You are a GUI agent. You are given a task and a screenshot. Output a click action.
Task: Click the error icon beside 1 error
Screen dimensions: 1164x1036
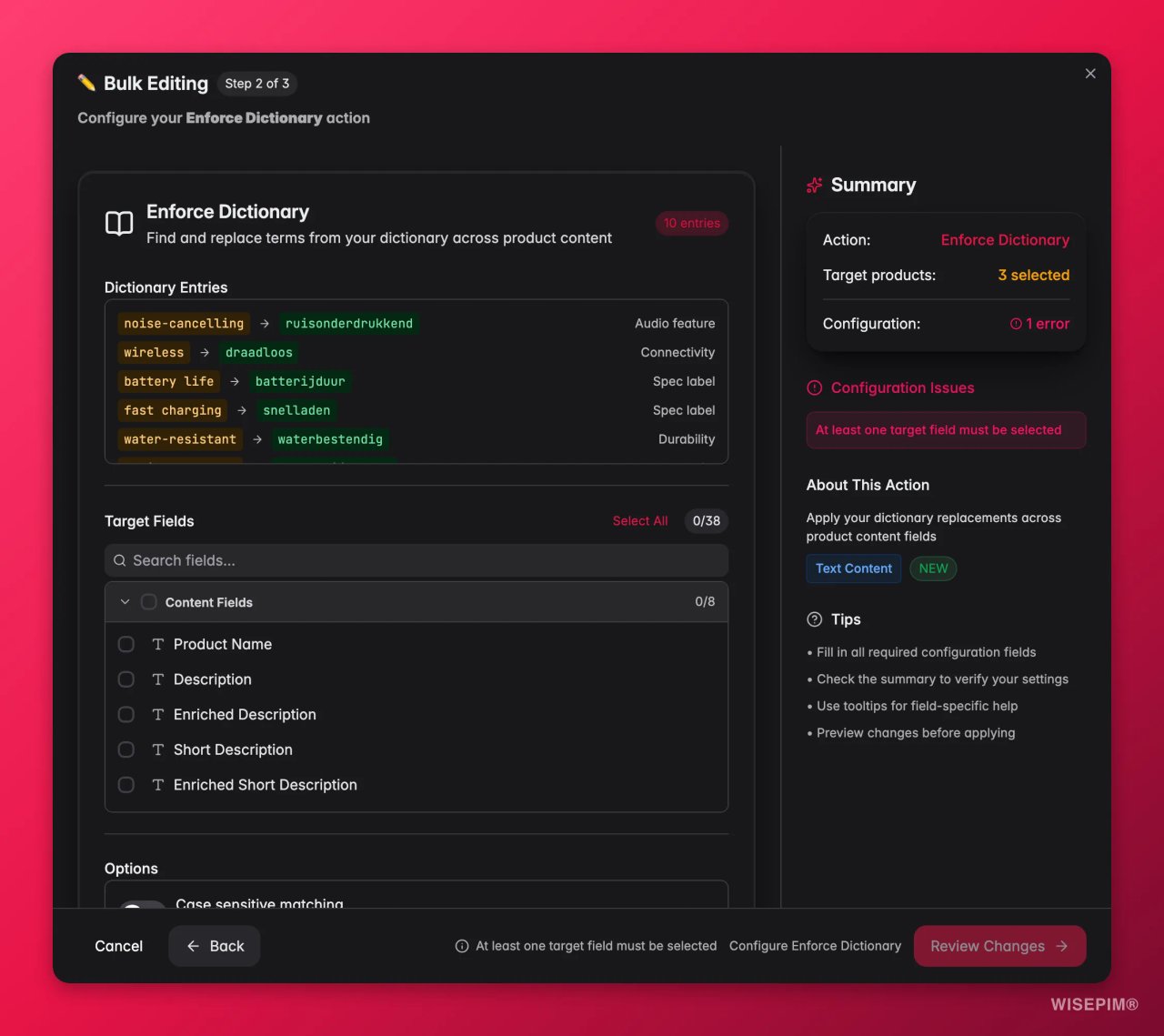(x=1016, y=324)
